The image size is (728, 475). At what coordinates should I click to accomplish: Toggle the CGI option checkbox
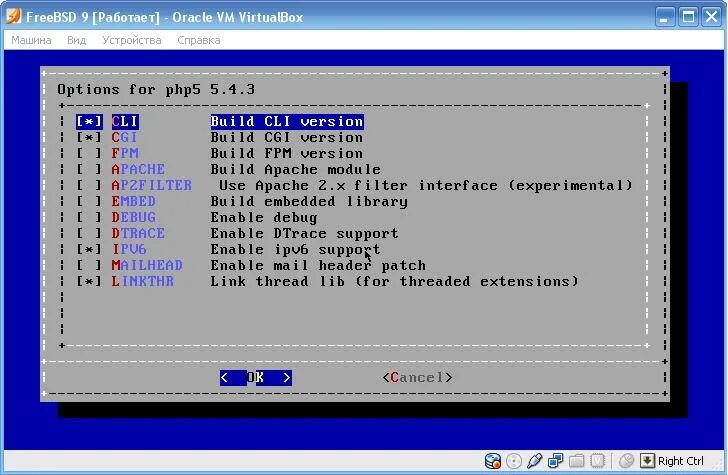(89, 137)
